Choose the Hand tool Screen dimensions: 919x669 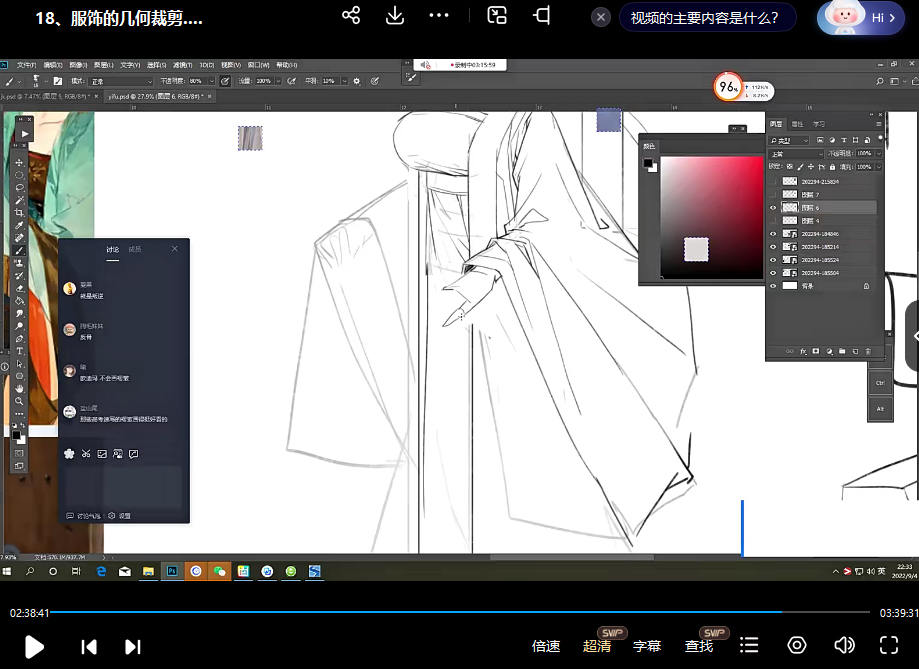(19, 388)
